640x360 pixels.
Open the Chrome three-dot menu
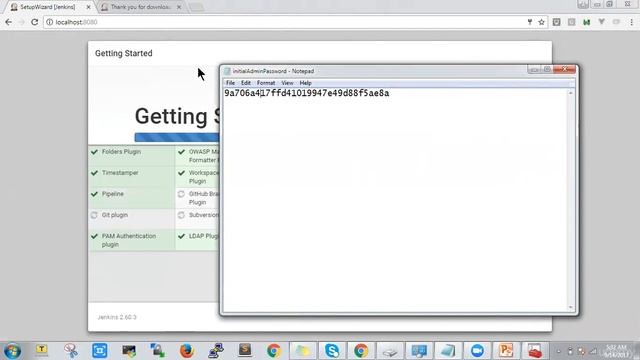click(632, 22)
